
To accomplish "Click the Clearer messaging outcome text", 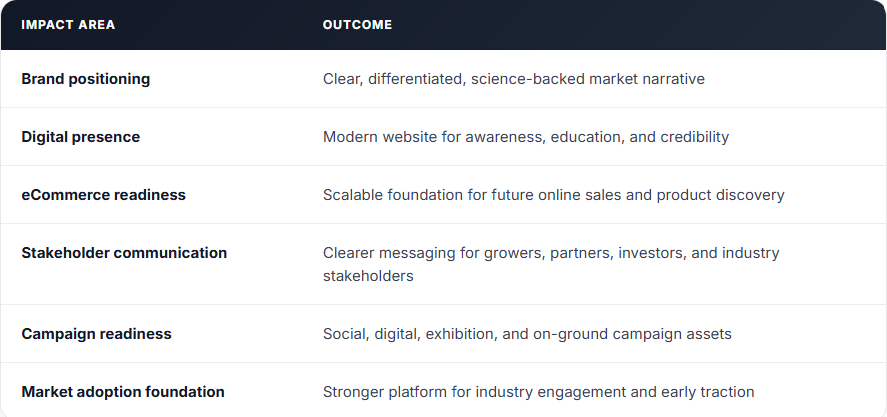I will pos(551,264).
